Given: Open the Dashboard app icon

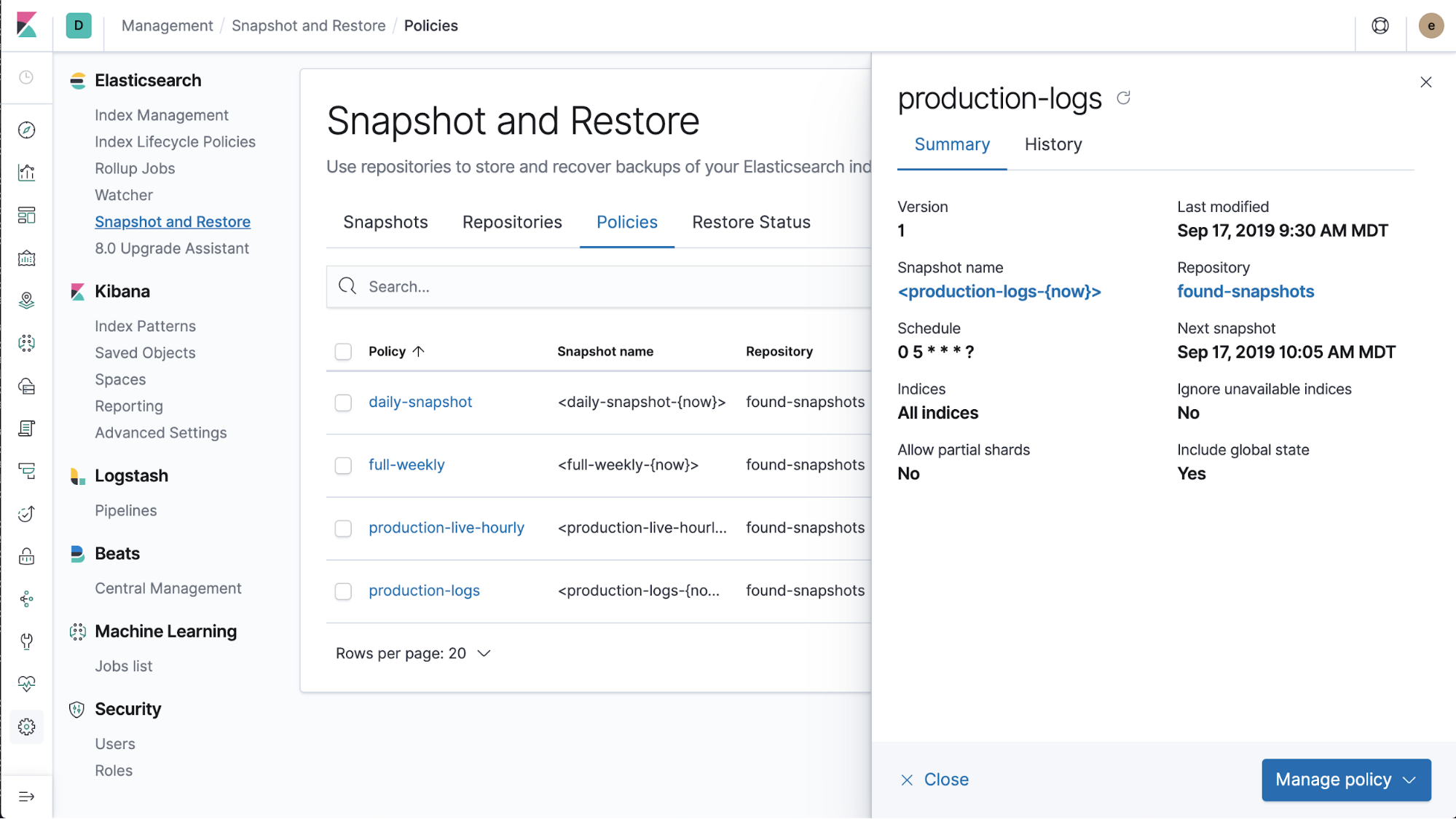Looking at the screenshot, I should [27, 215].
